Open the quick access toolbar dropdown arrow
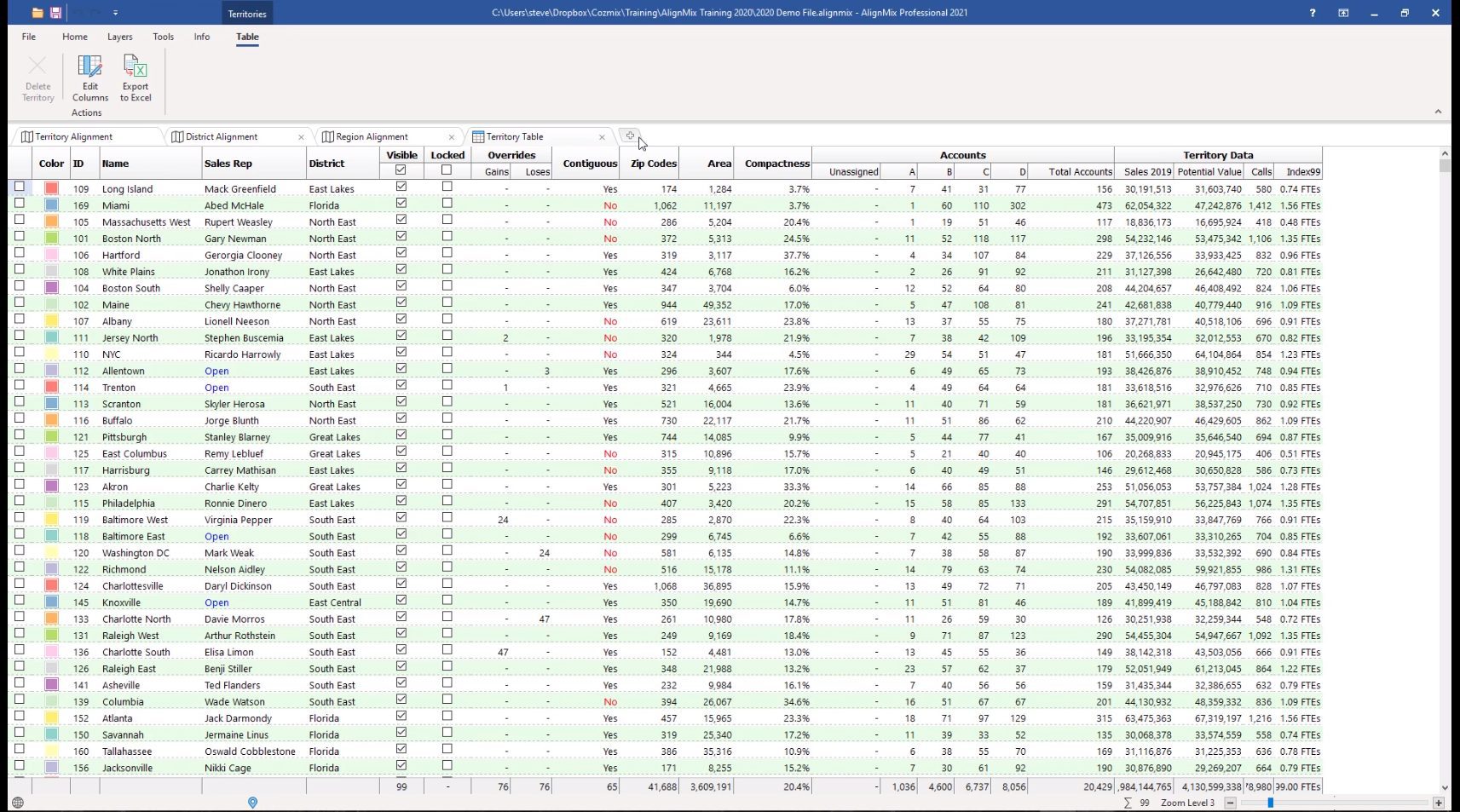This screenshot has height=812, width=1460. 115,13
